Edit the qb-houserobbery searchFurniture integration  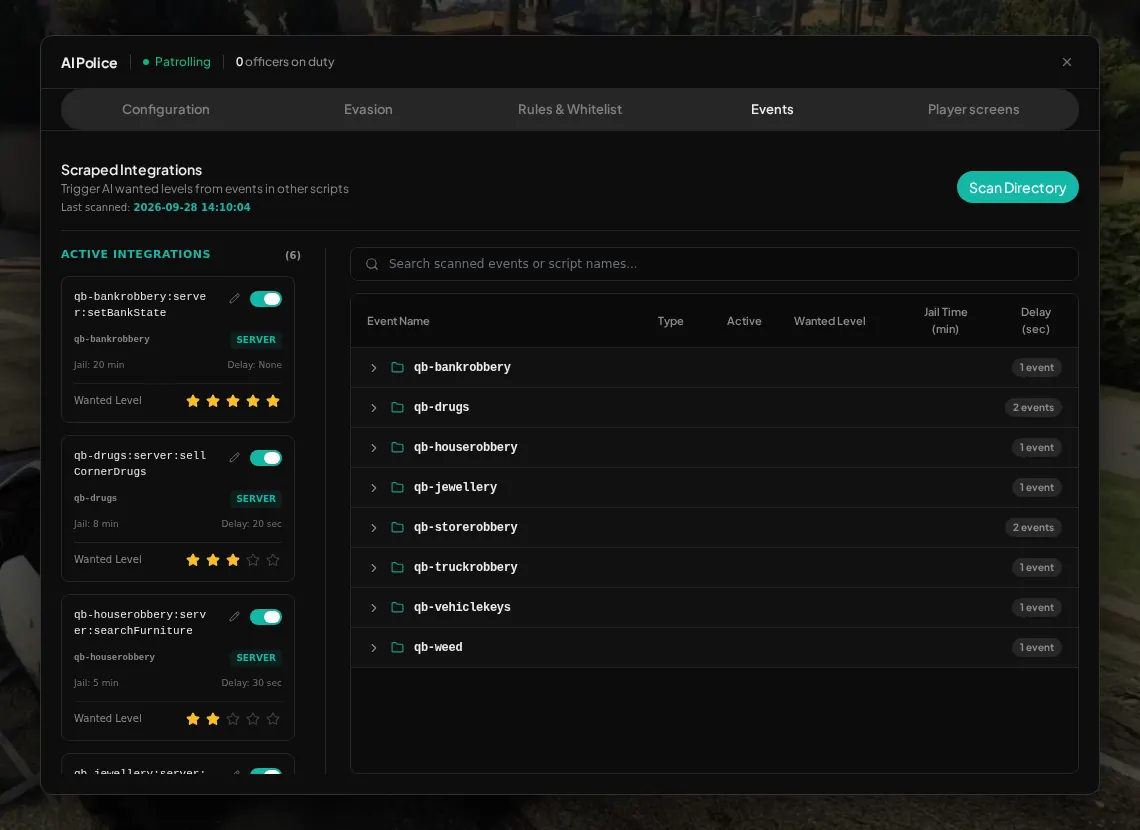tap(234, 617)
